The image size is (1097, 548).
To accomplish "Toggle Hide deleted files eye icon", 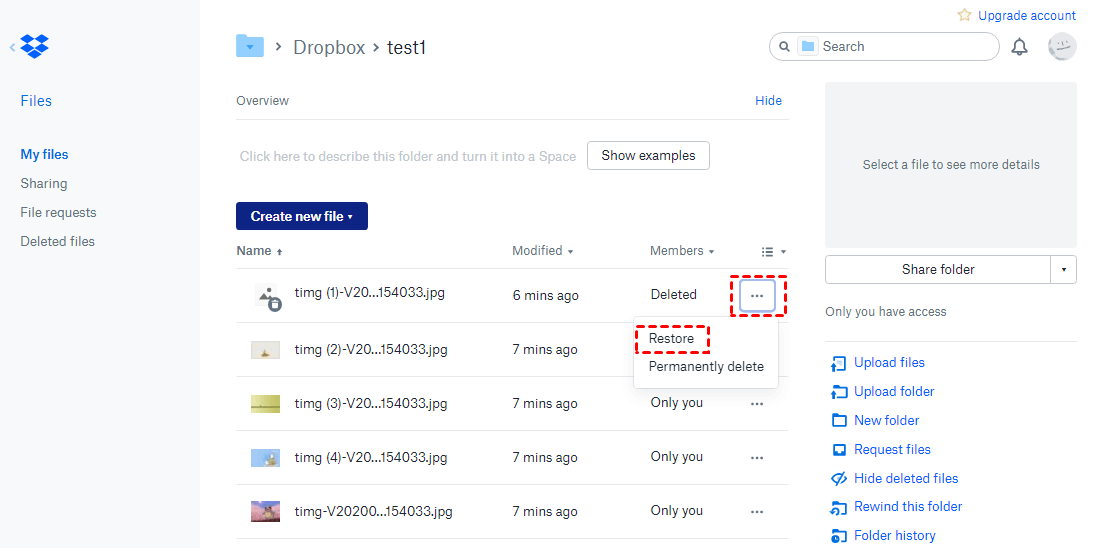I will click(x=838, y=479).
